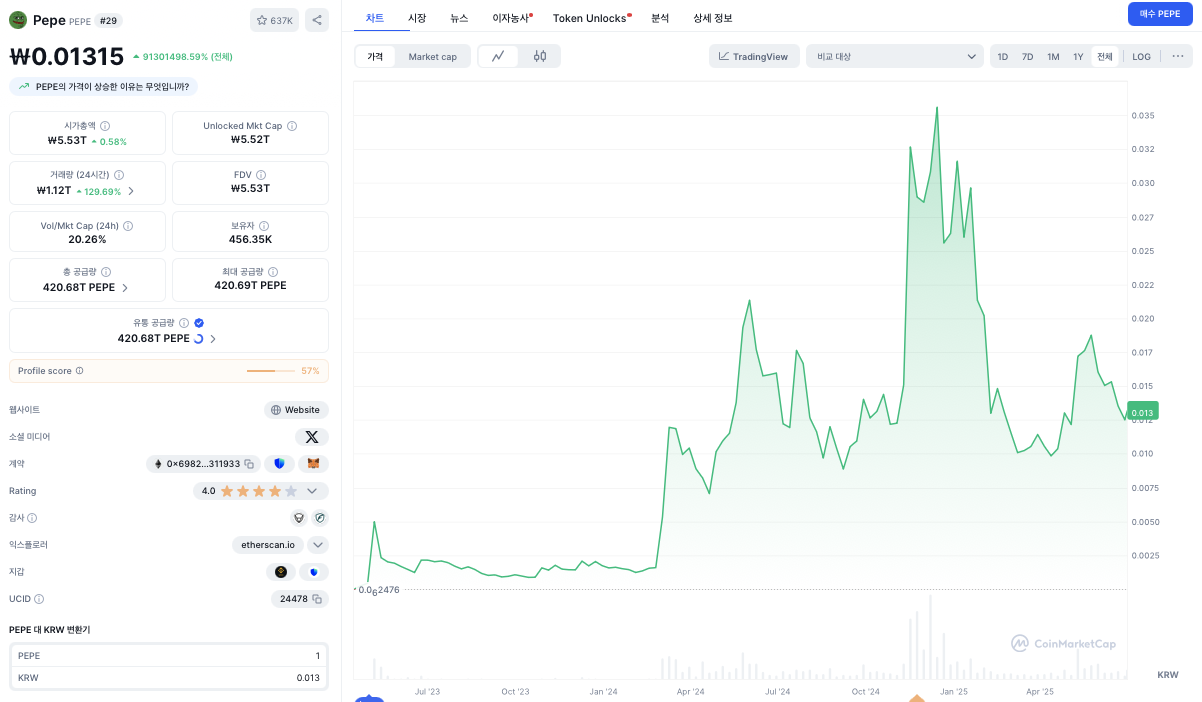This screenshot has height=702, width=1202.
Task: Expand 유통 공급량 details arrow
Action: [x=213, y=339]
